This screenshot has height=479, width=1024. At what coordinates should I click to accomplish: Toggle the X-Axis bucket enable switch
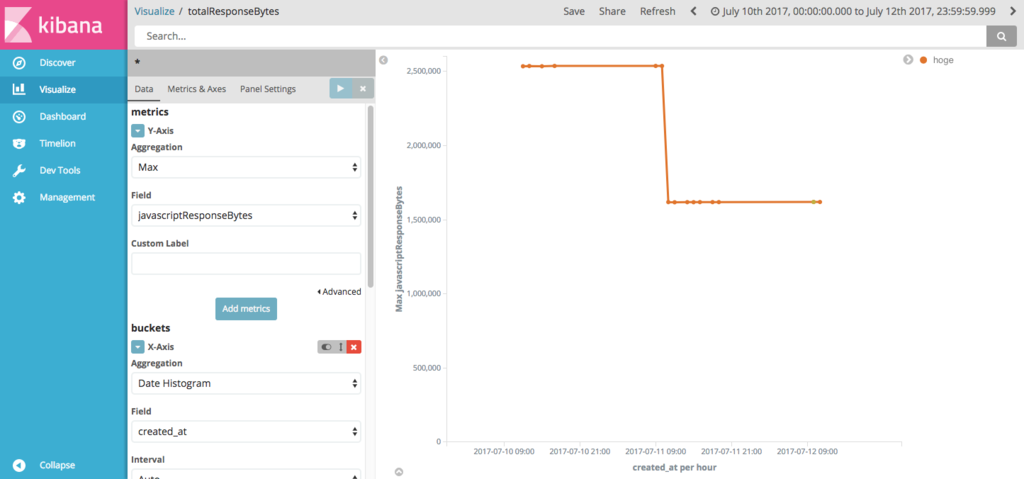coord(327,347)
